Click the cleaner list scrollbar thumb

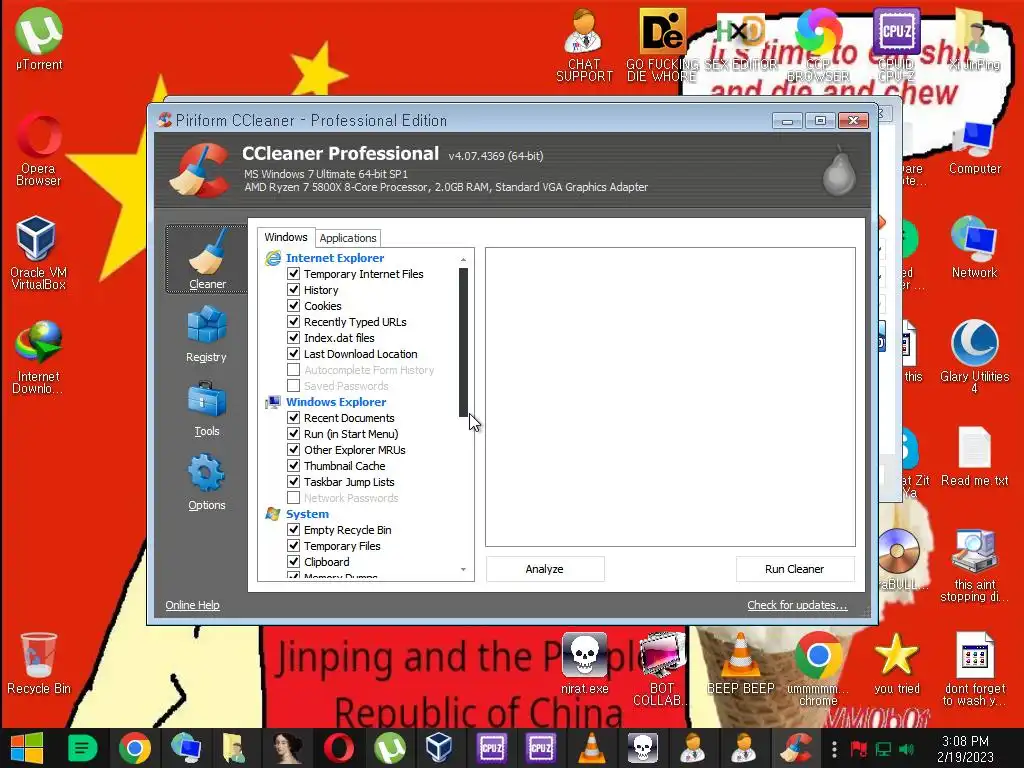click(x=464, y=342)
